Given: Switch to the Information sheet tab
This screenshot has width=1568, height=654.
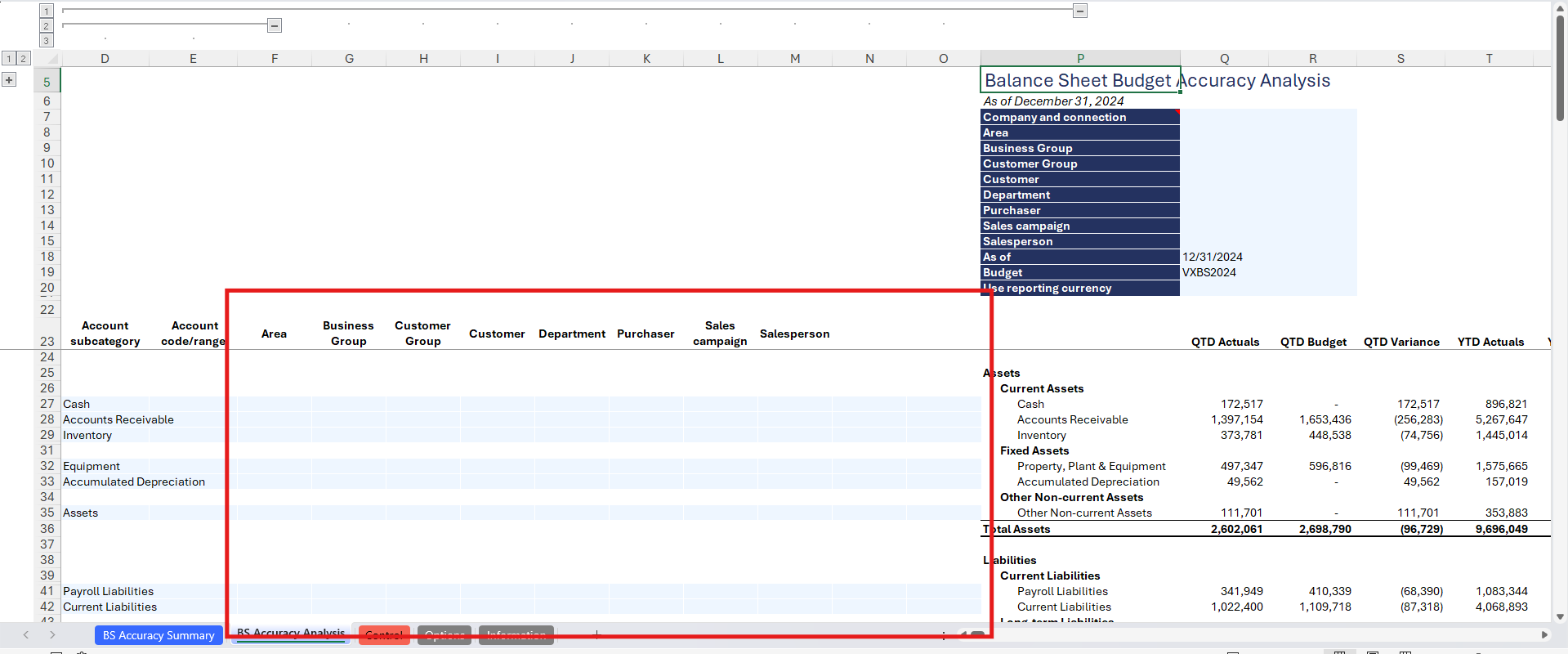Looking at the screenshot, I should (x=516, y=635).
